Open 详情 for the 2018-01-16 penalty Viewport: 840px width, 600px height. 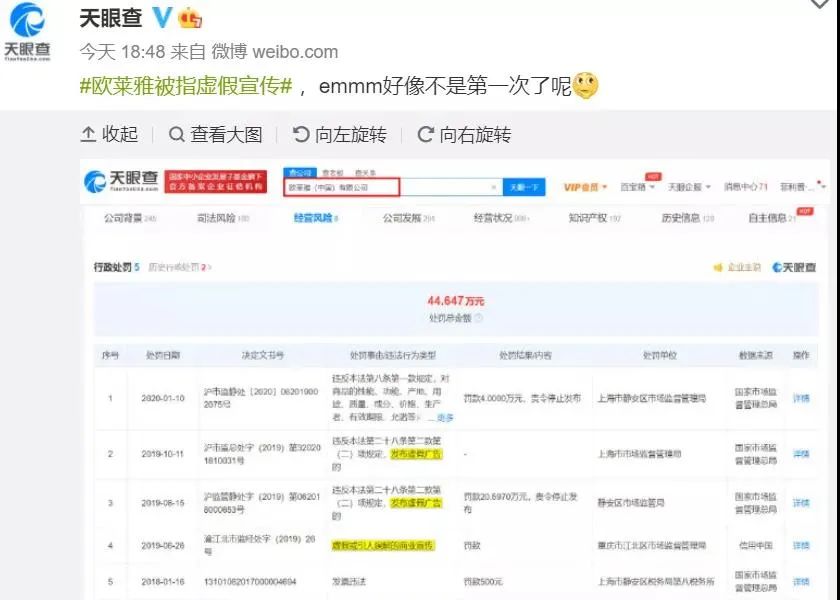click(801, 581)
